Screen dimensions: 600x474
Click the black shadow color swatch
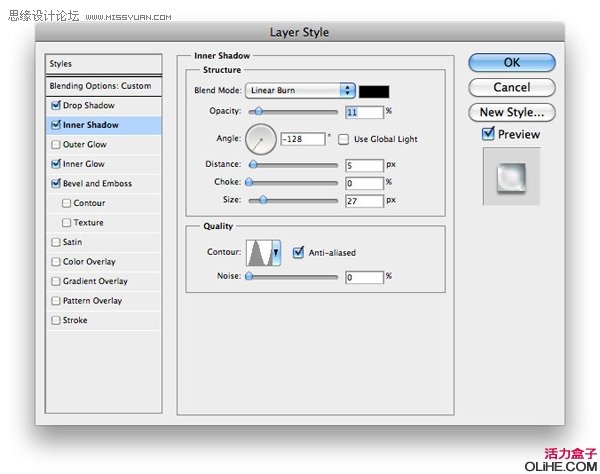374,91
